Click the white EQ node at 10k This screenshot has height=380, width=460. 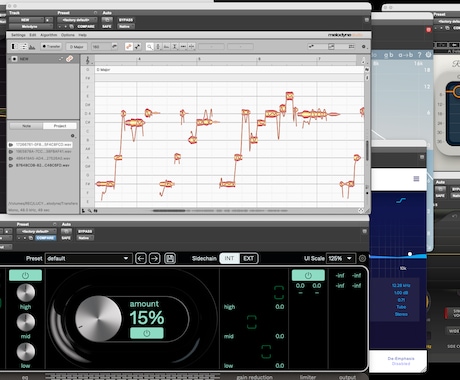[410, 254]
